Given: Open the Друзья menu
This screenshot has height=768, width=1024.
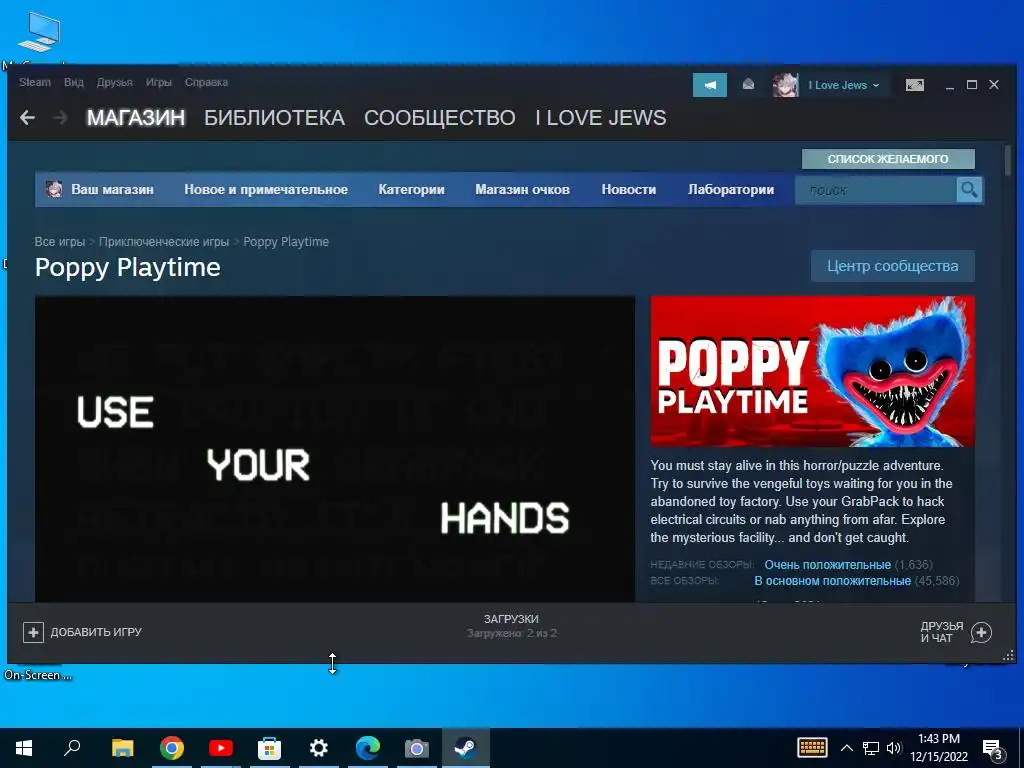Looking at the screenshot, I should tap(114, 82).
